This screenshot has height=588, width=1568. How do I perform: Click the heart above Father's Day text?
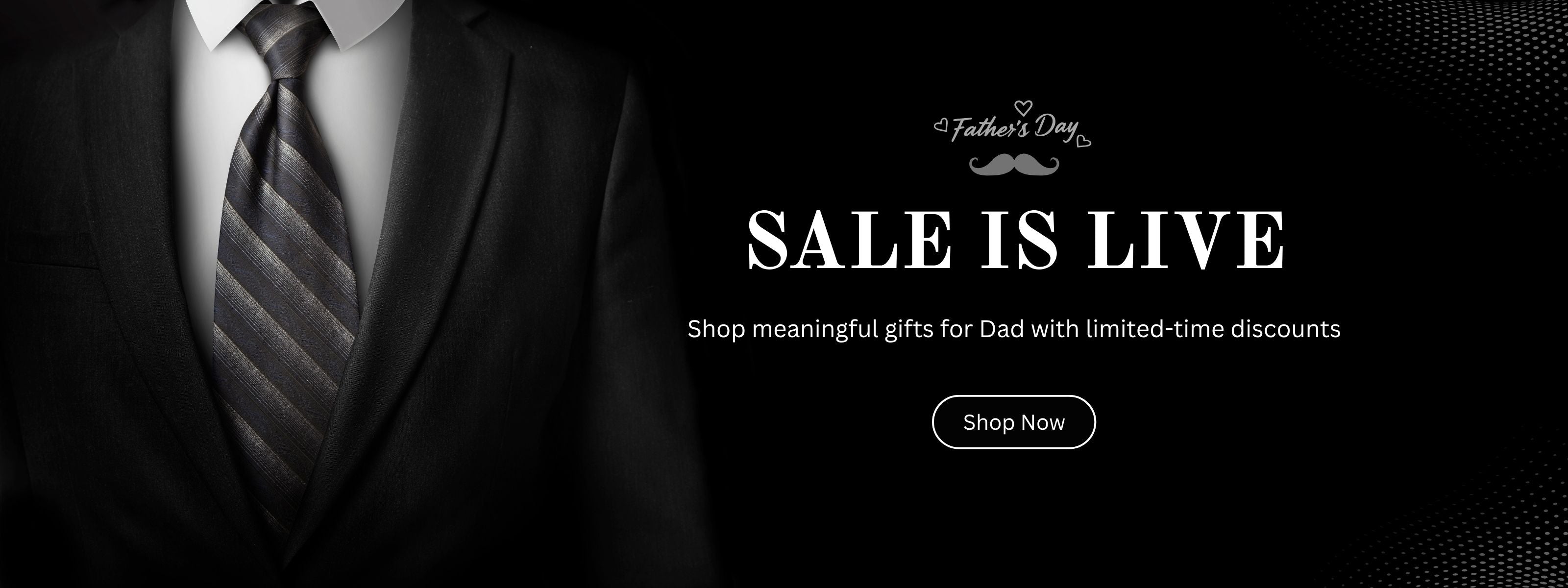(1025, 107)
